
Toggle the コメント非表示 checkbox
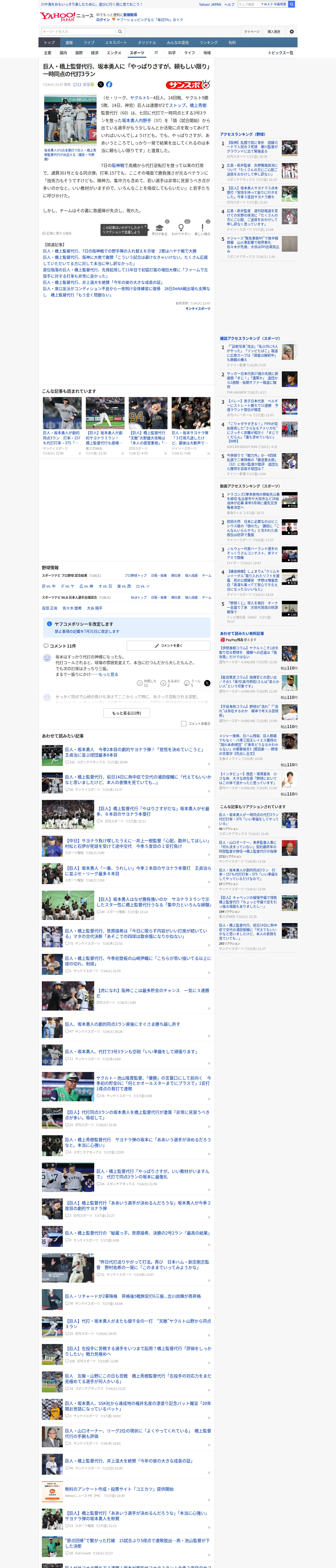click(x=183, y=724)
